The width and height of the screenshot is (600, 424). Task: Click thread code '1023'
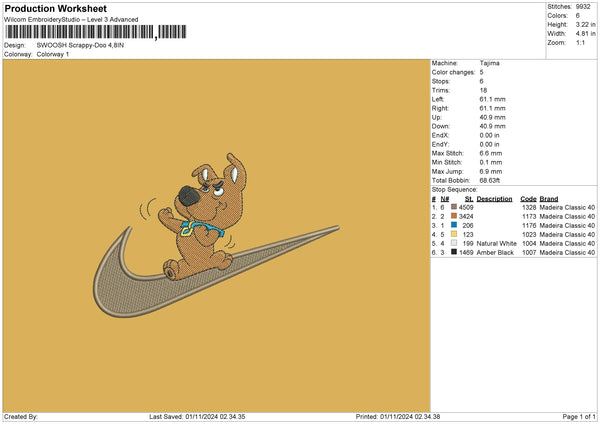529,235
